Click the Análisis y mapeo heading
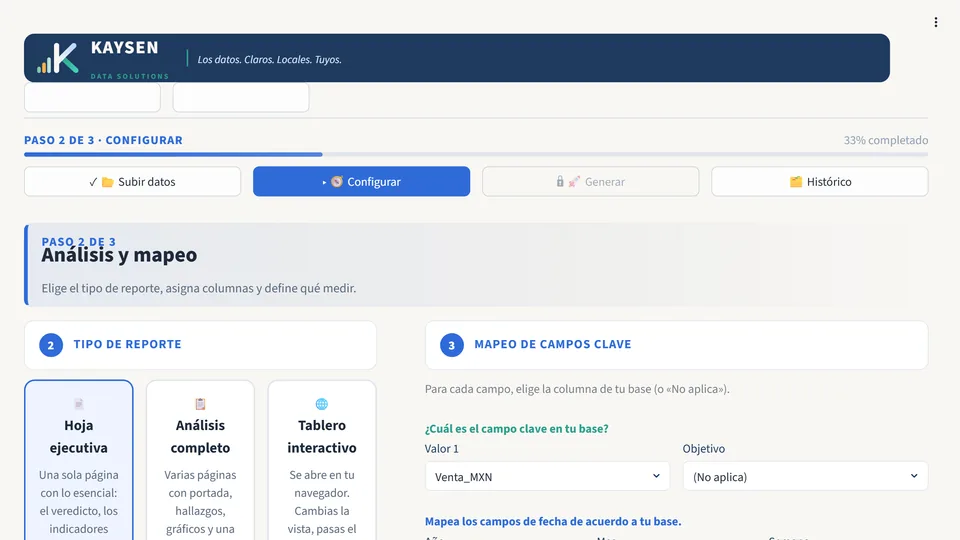 [x=119, y=255]
